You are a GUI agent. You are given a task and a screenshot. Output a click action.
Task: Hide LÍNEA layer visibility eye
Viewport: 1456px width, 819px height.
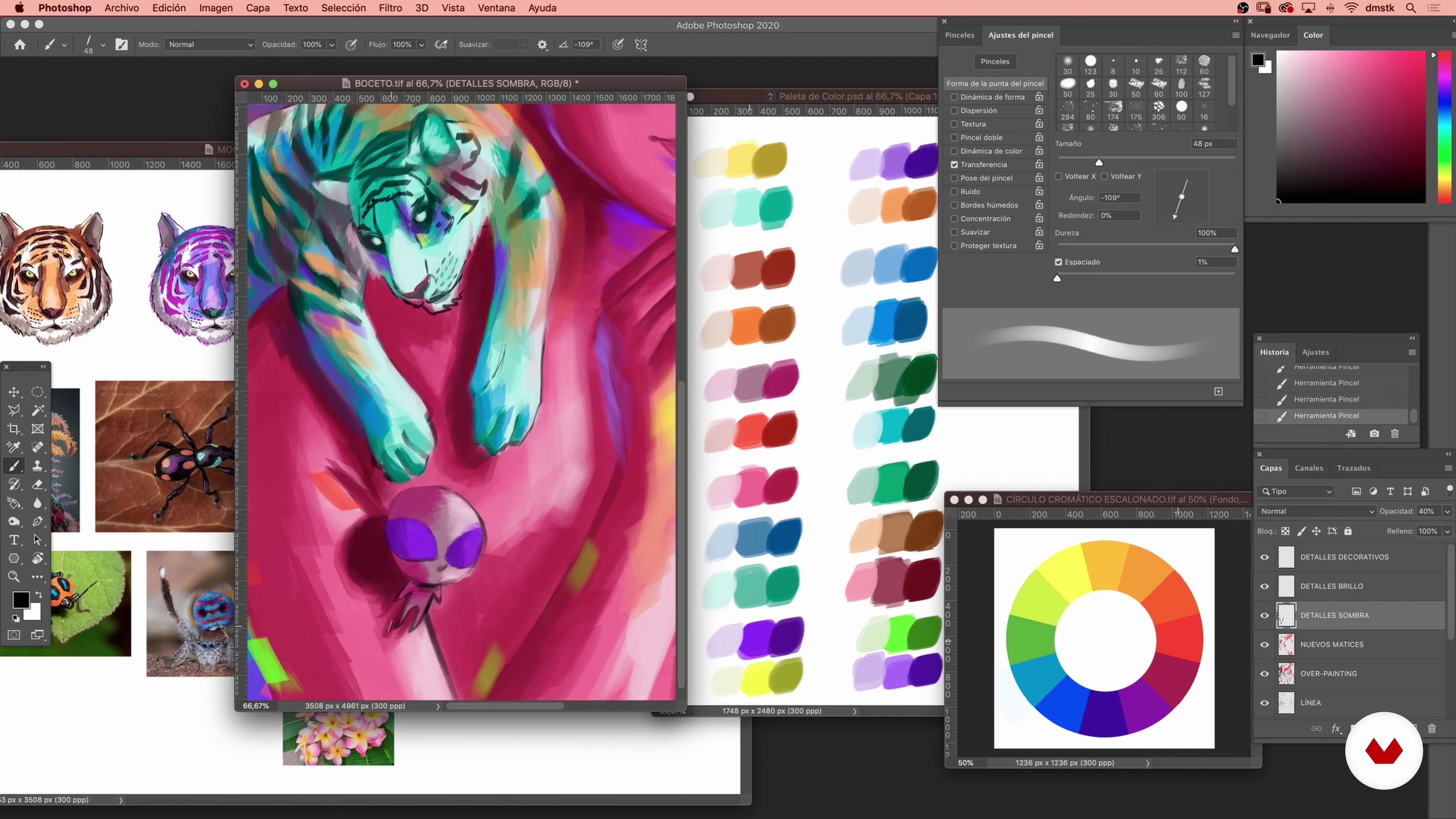pos(1265,703)
